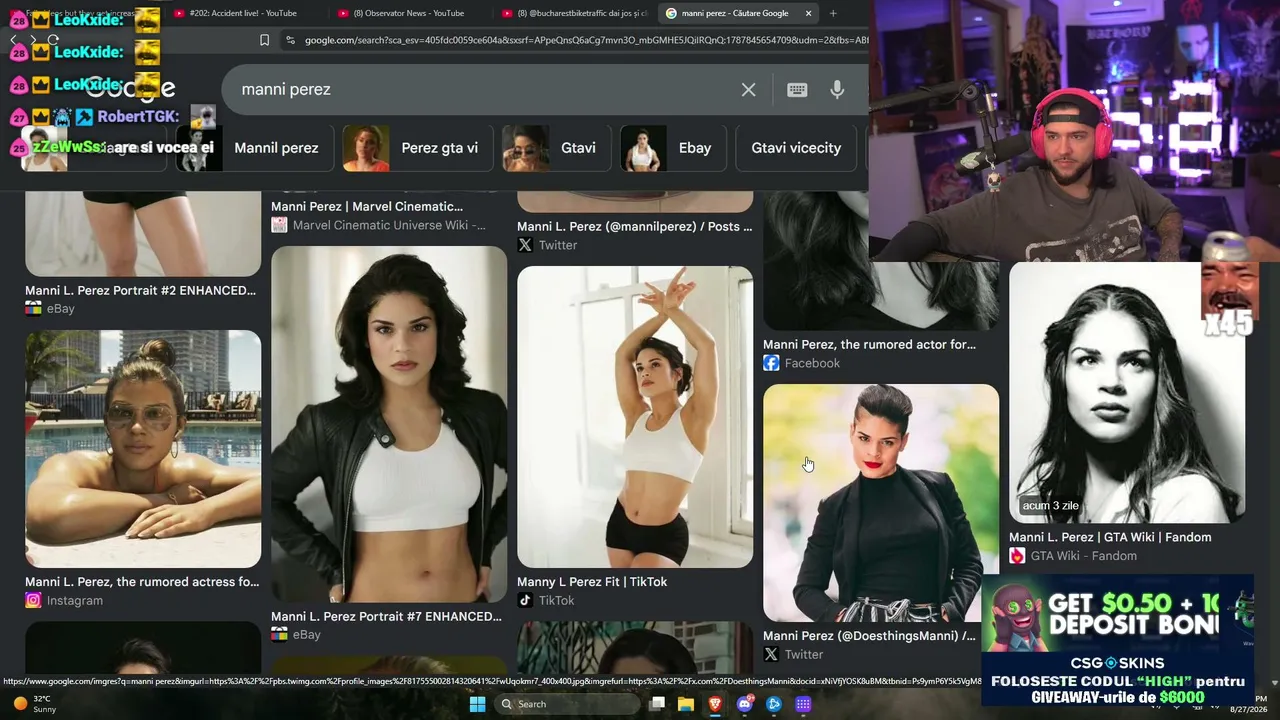Image resolution: width=1280 pixels, height=720 pixels.
Task: Click the 'GTA Wiki - Fandom' source text
Action: click(x=1084, y=556)
